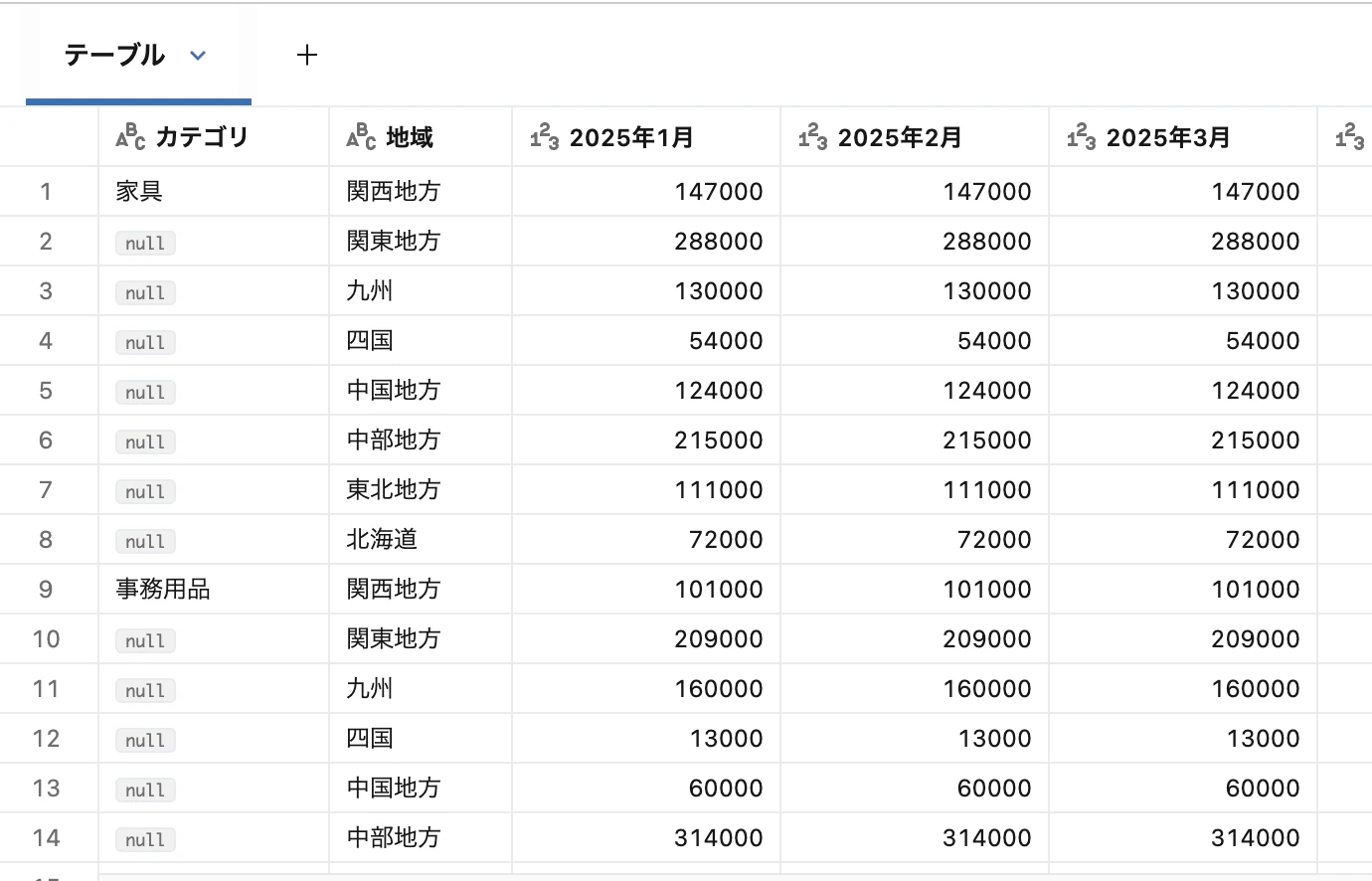This screenshot has height=881, width=1372.
Task: Click the numeric type icon beside 2025年2月
Action: click(812, 137)
